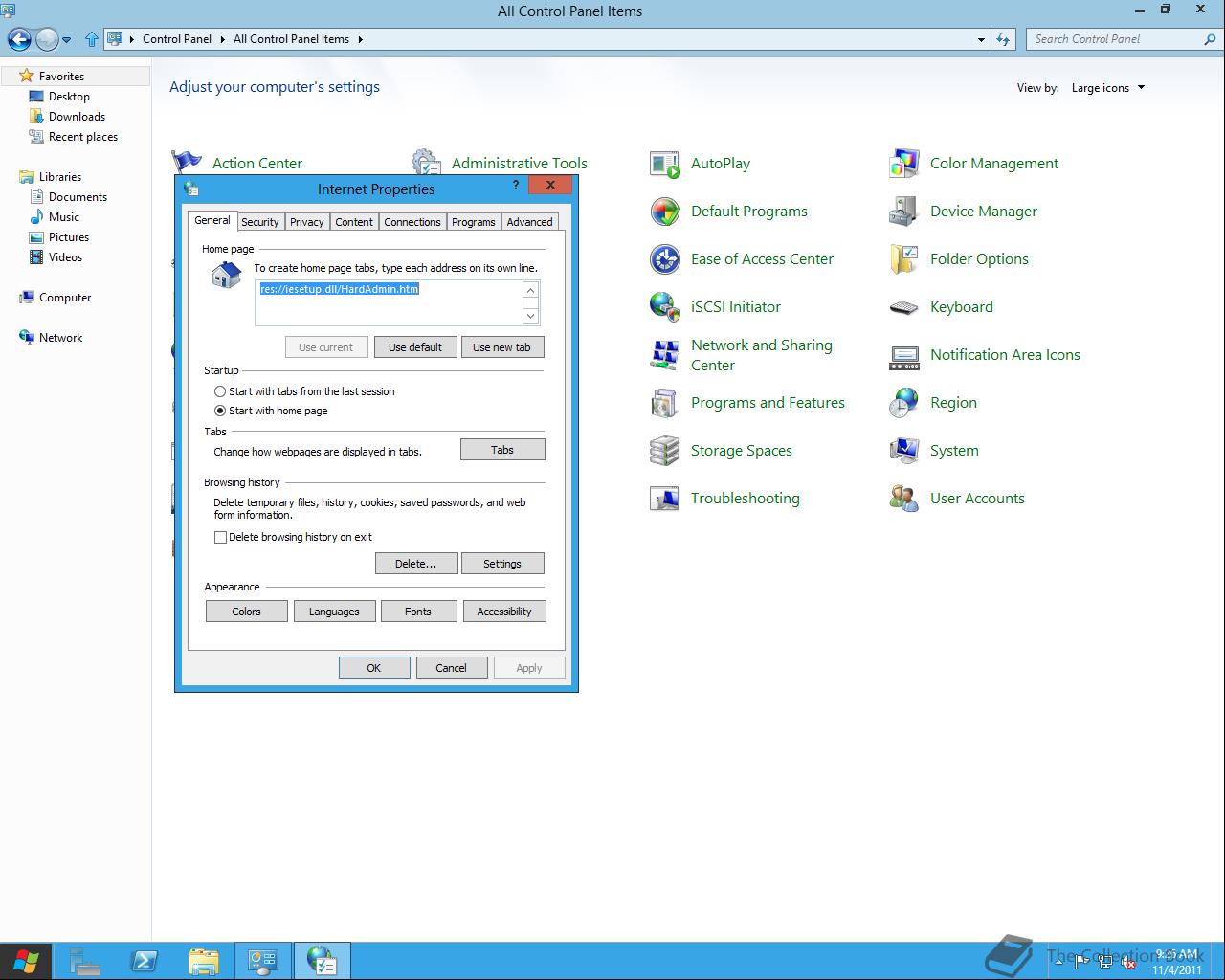This screenshot has width=1225, height=980.
Task: Switch to the Privacy tab
Action: pos(307,222)
